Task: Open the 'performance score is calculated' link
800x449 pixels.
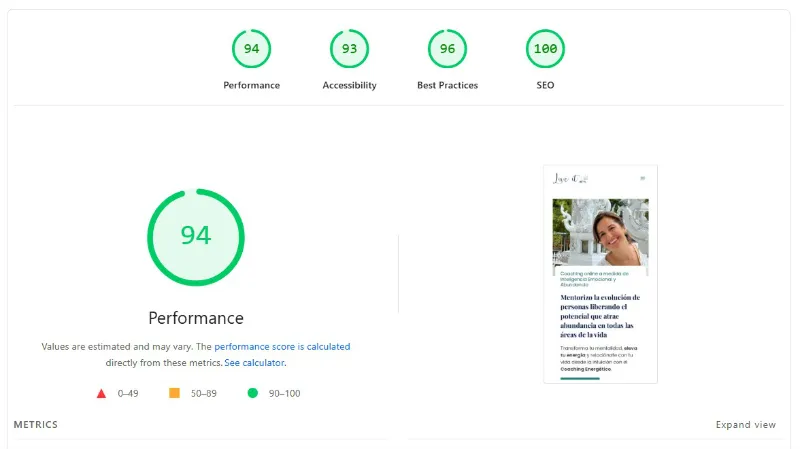Action: [282, 346]
